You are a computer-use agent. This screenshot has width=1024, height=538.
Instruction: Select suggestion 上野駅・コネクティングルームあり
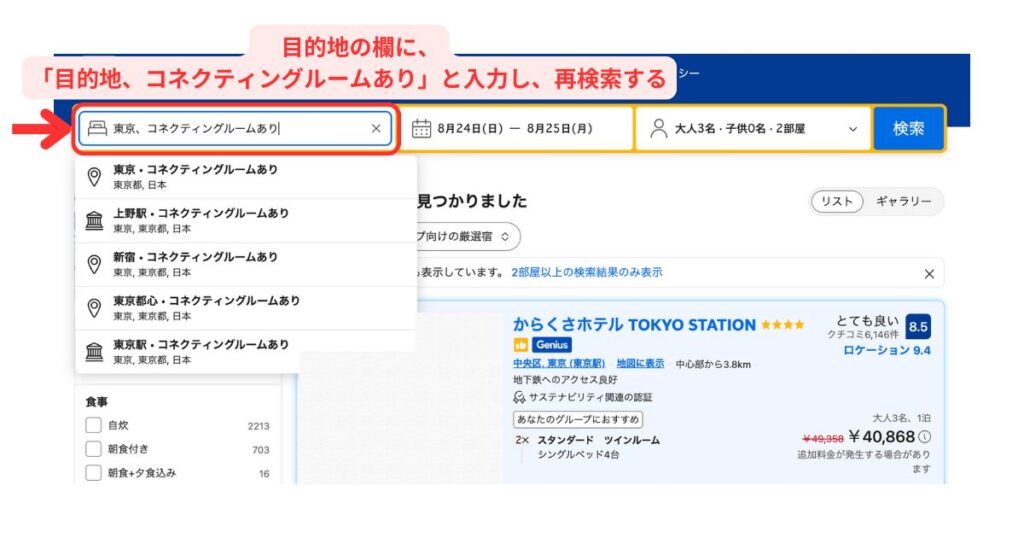246,221
